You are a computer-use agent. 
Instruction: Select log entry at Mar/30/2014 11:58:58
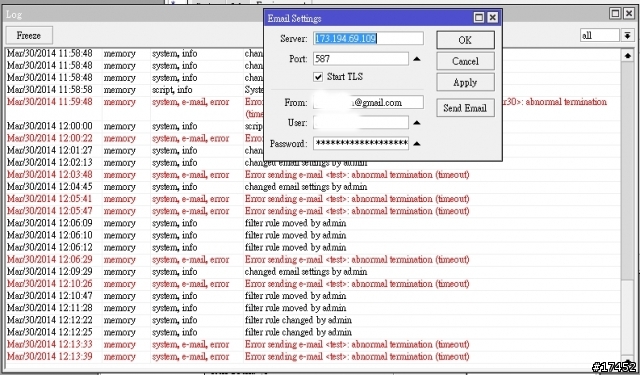[x=313, y=90]
